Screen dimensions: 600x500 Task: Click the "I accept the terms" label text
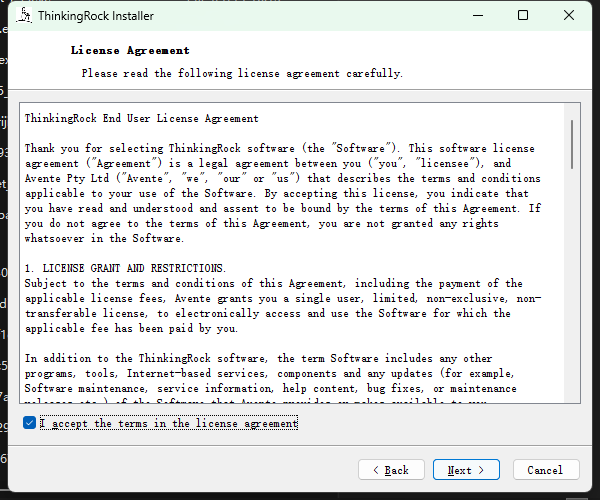(x=169, y=423)
